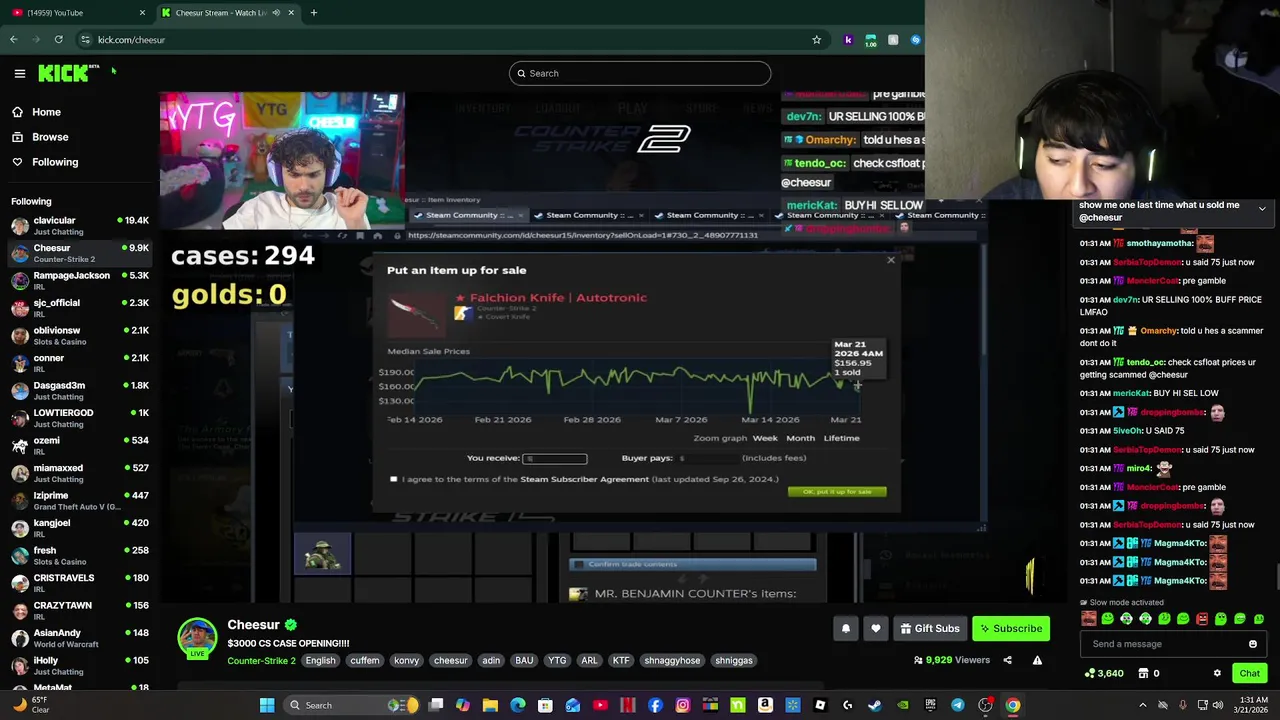This screenshot has width=1280, height=720.
Task: Open the Windows Start menu
Action: (267, 705)
